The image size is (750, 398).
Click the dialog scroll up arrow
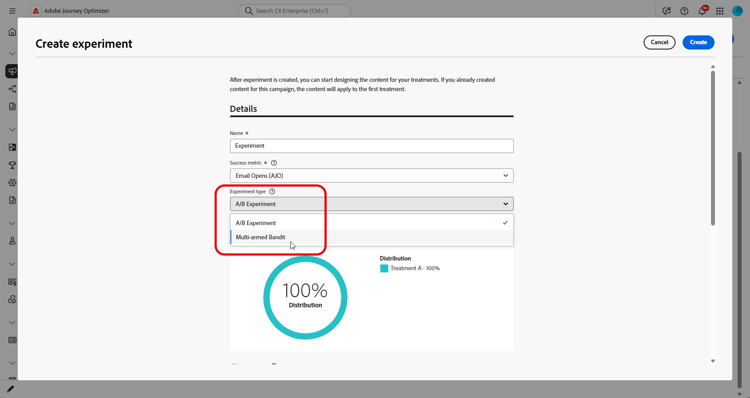(713, 66)
